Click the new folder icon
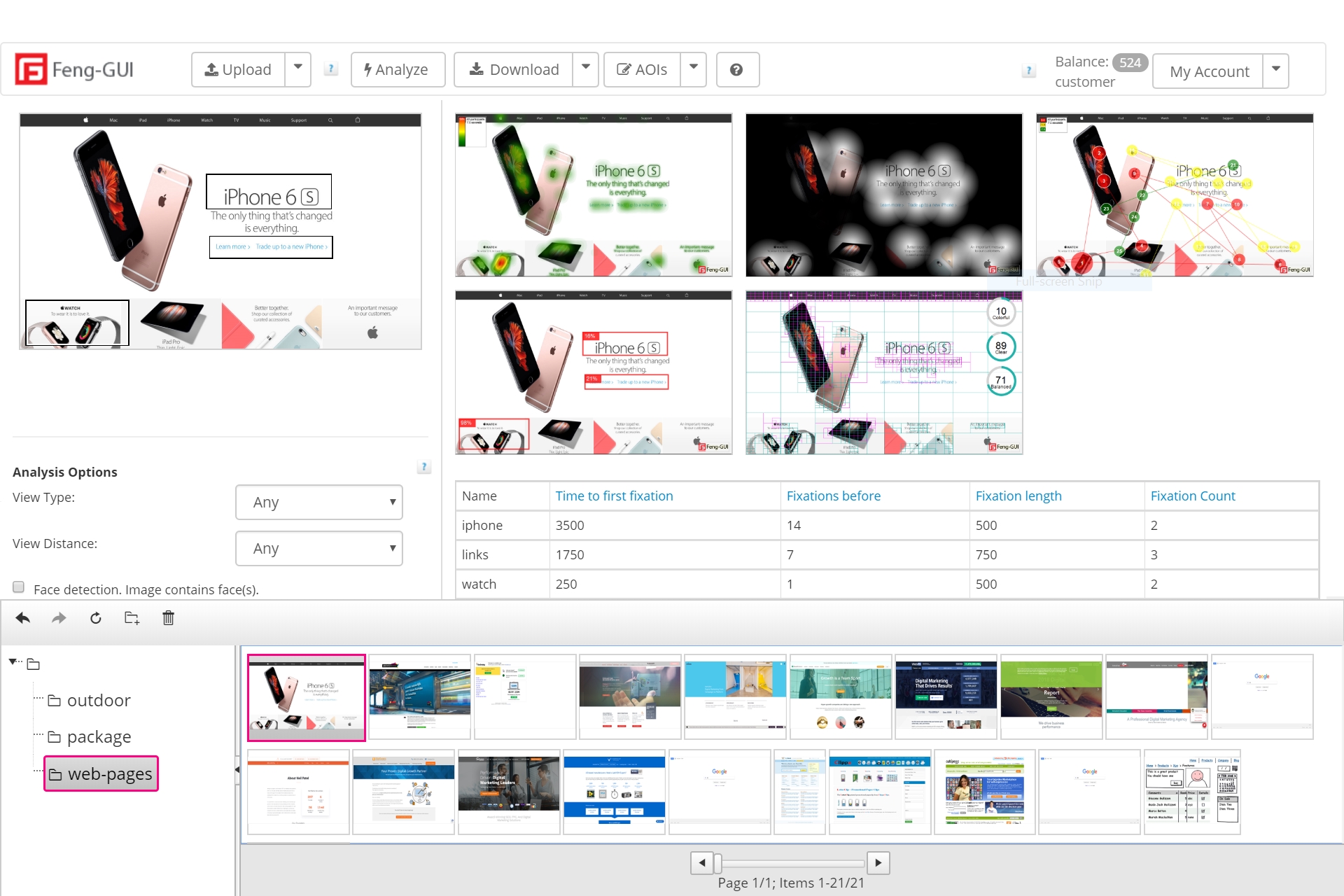Viewport: 1344px width, 896px height. [132, 618]
